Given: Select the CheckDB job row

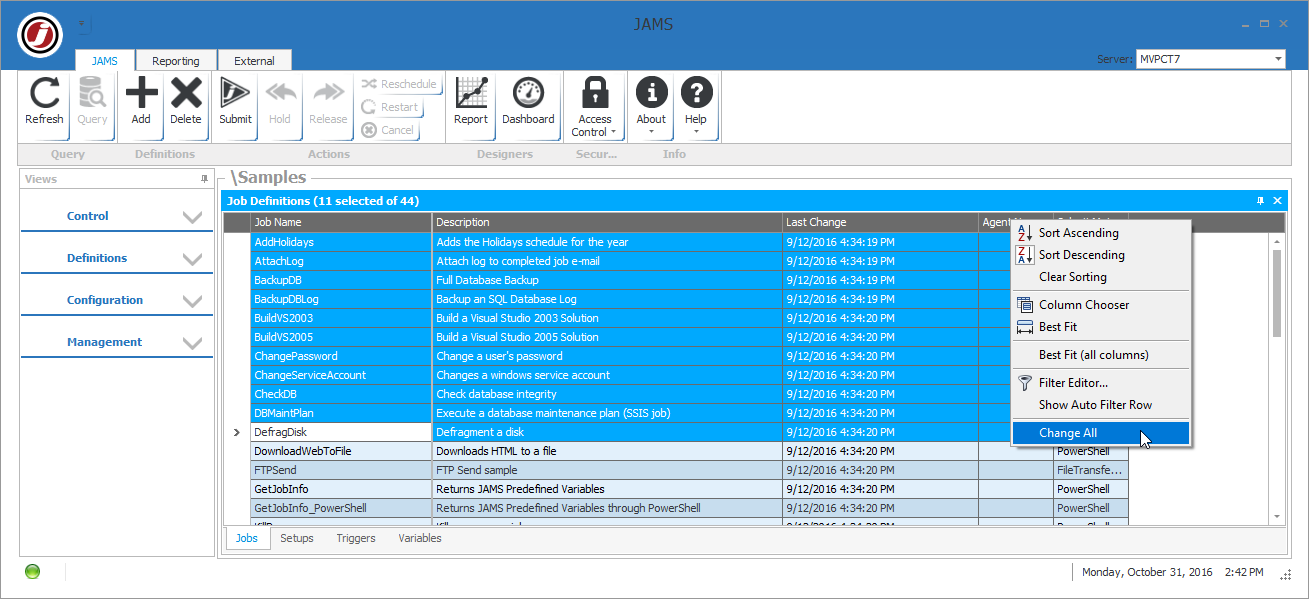Looking at the screenshot, I should point(689,394).
